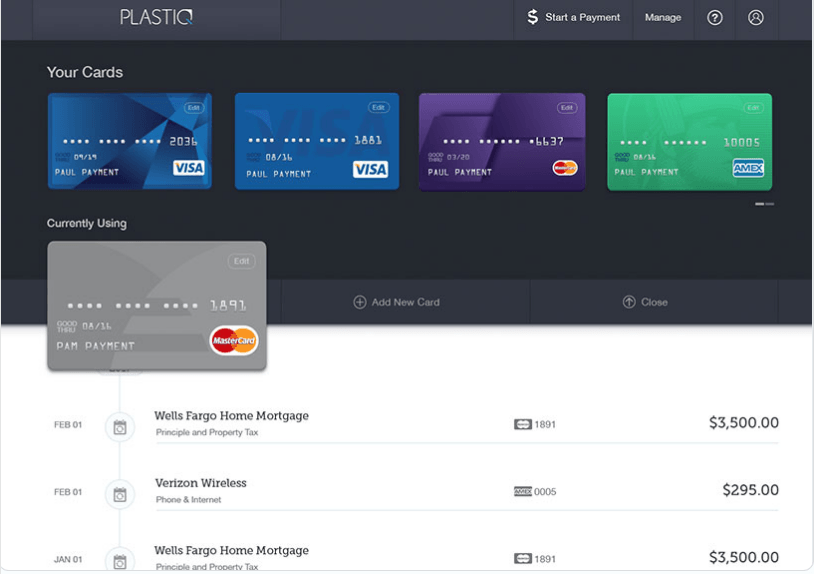
Task: Click the Visa logo on card 2036
Action: [x=188, y=168]
